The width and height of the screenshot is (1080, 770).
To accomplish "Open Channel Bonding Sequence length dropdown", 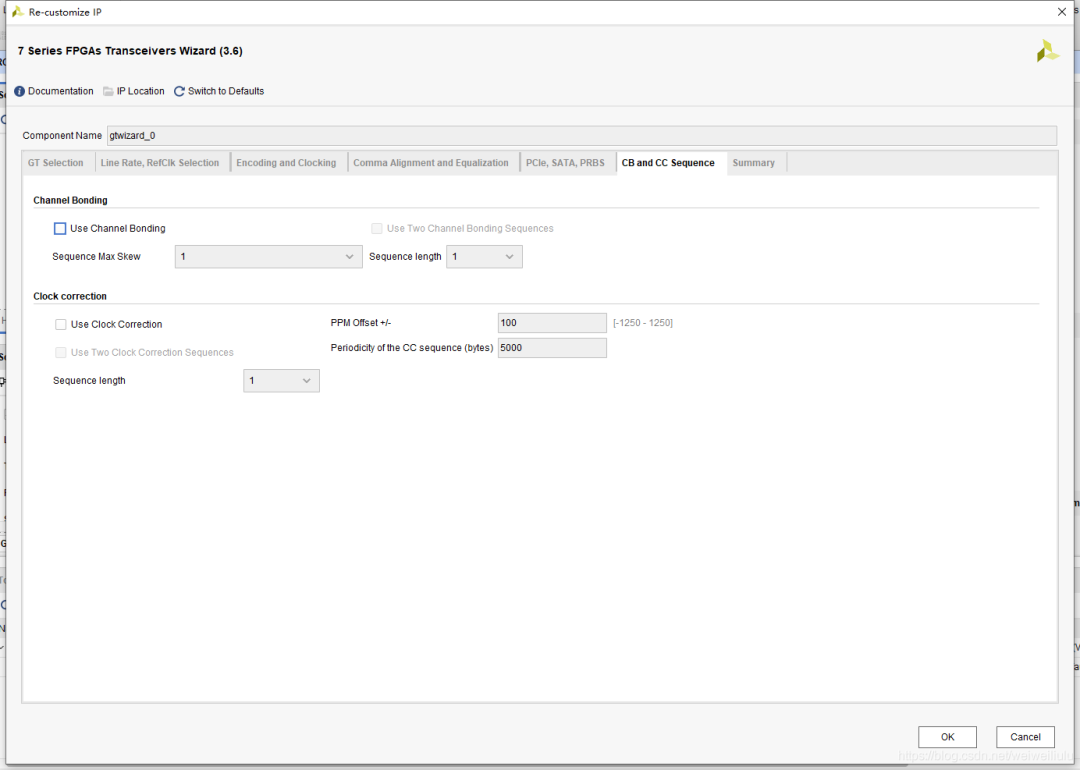I will click(x=484, y=257).
